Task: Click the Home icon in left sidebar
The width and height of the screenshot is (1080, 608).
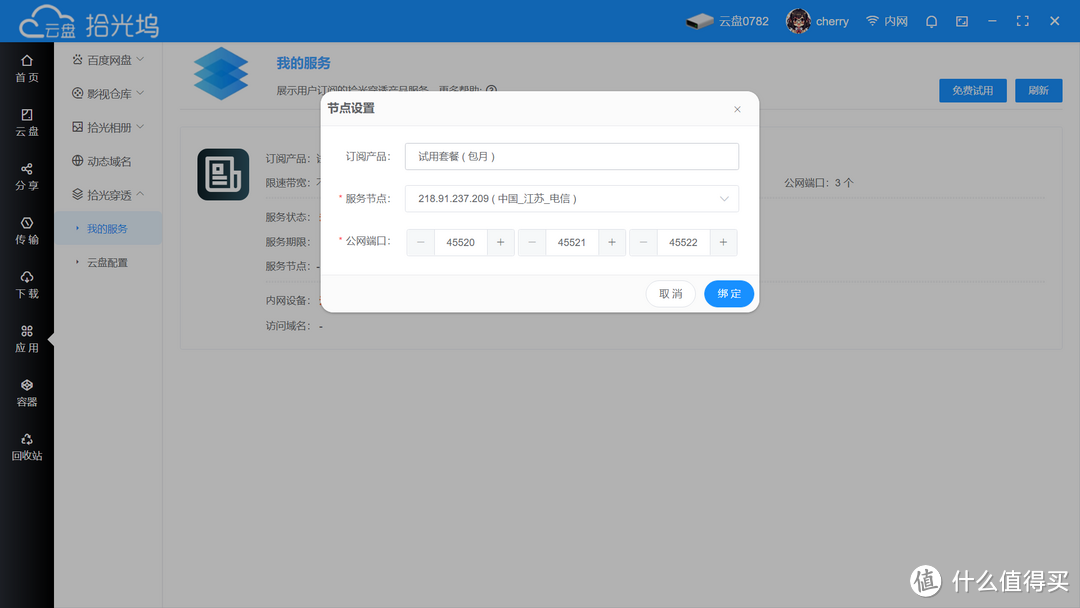Action: click(x=27, y=67)
